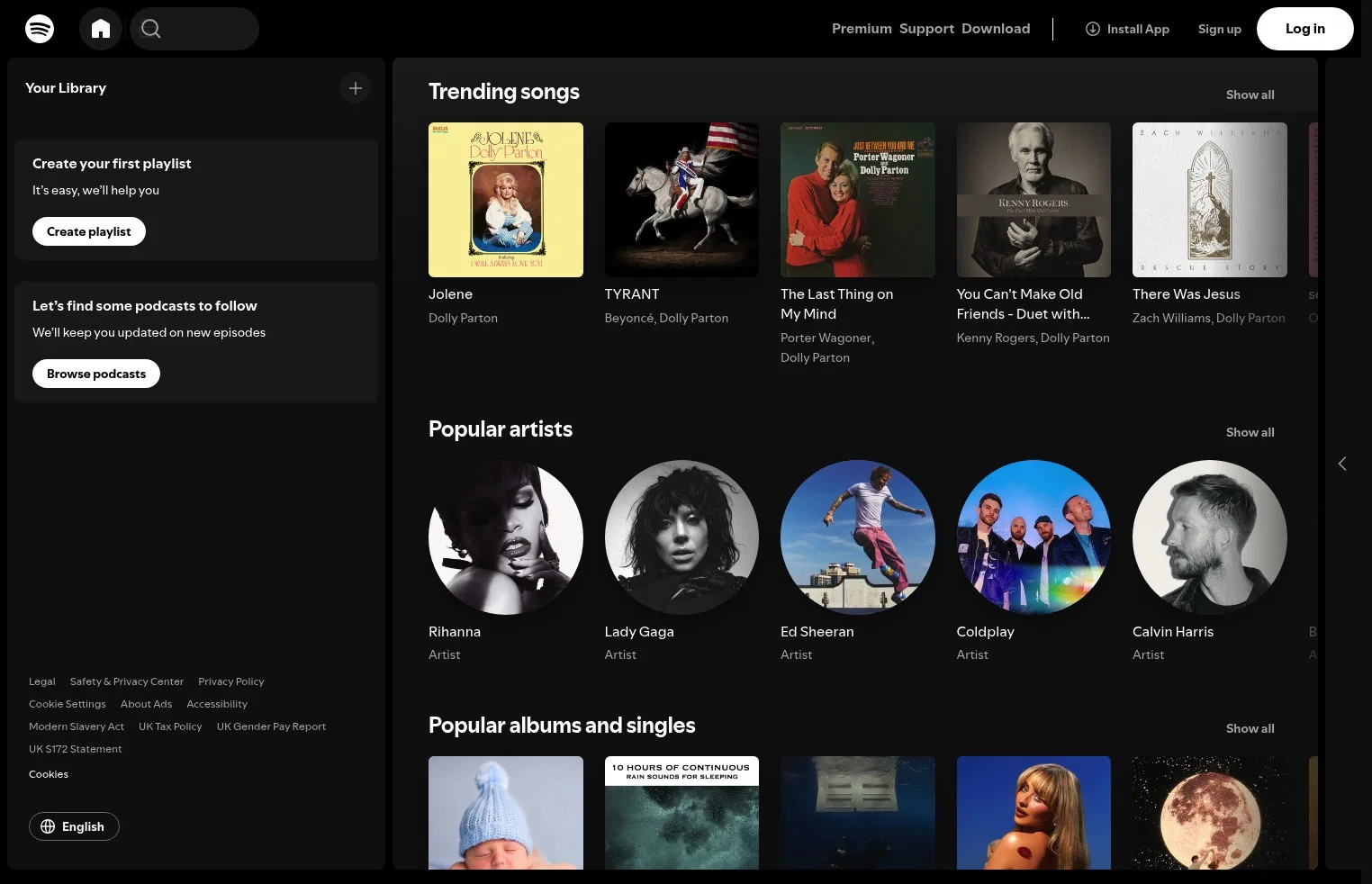Click the Your Library heading
This screenshot has width=1372, height=884.
66,88
